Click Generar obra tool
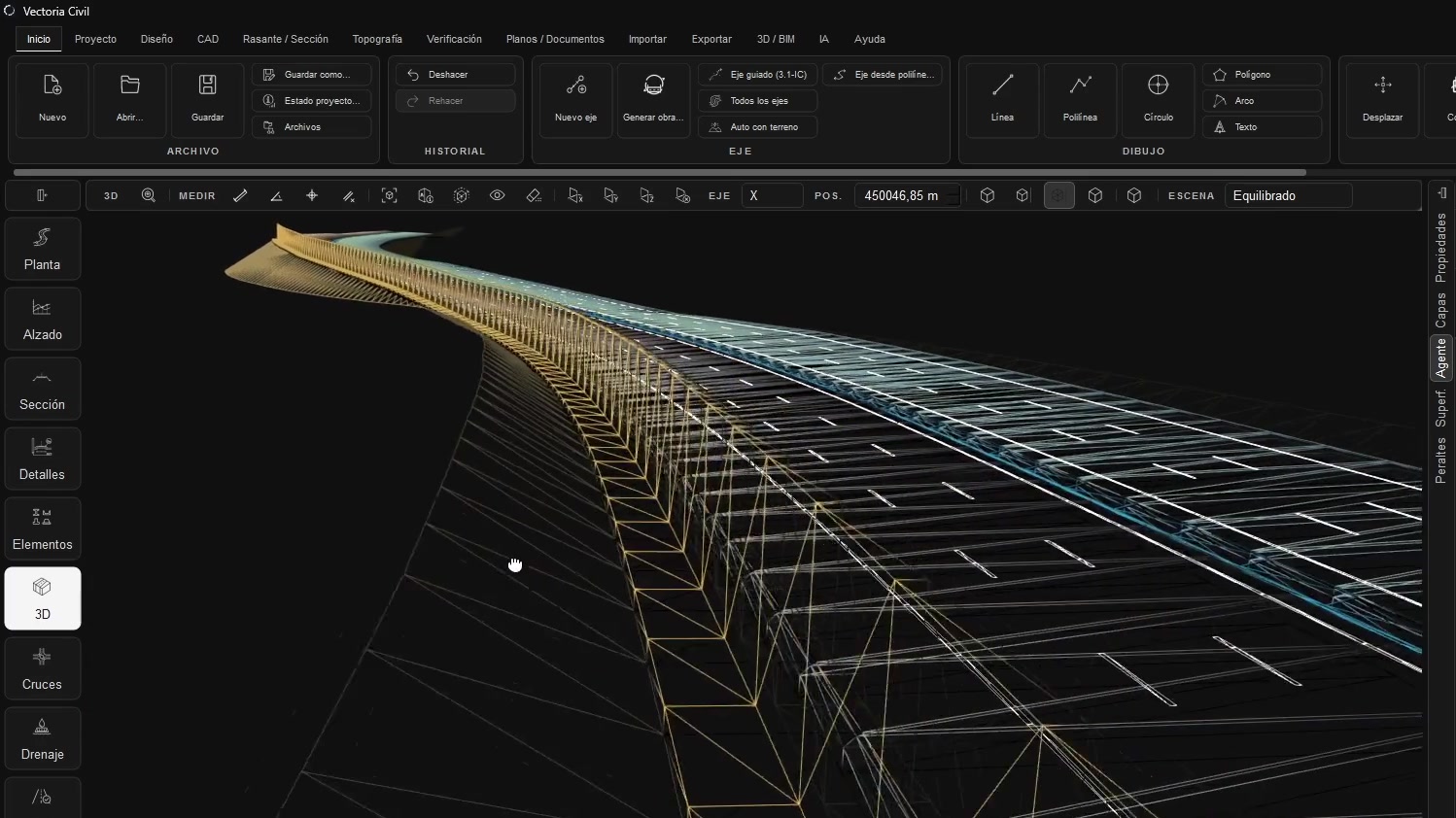 click(653, 99)
